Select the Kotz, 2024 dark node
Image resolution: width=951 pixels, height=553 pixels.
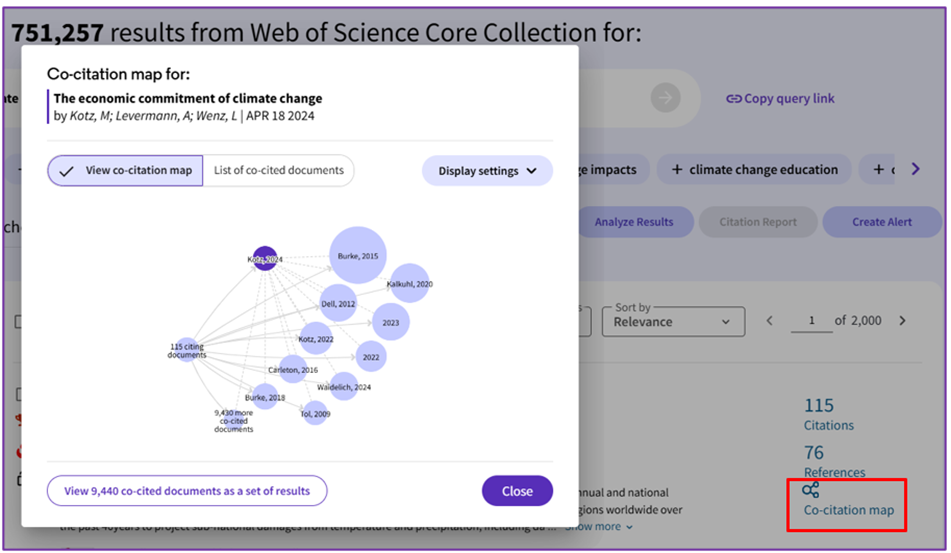[264, 259]
